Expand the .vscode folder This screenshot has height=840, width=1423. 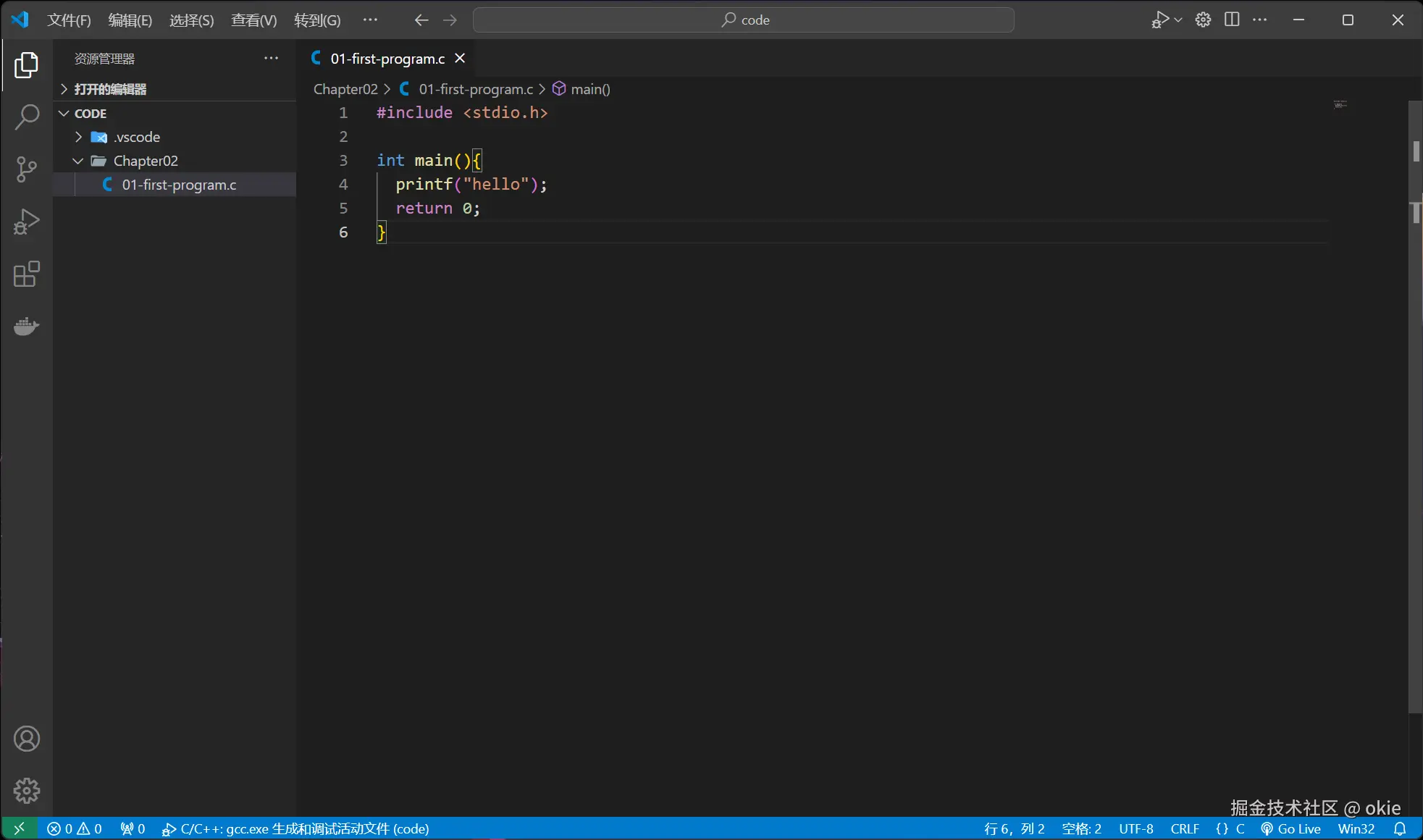137,137
